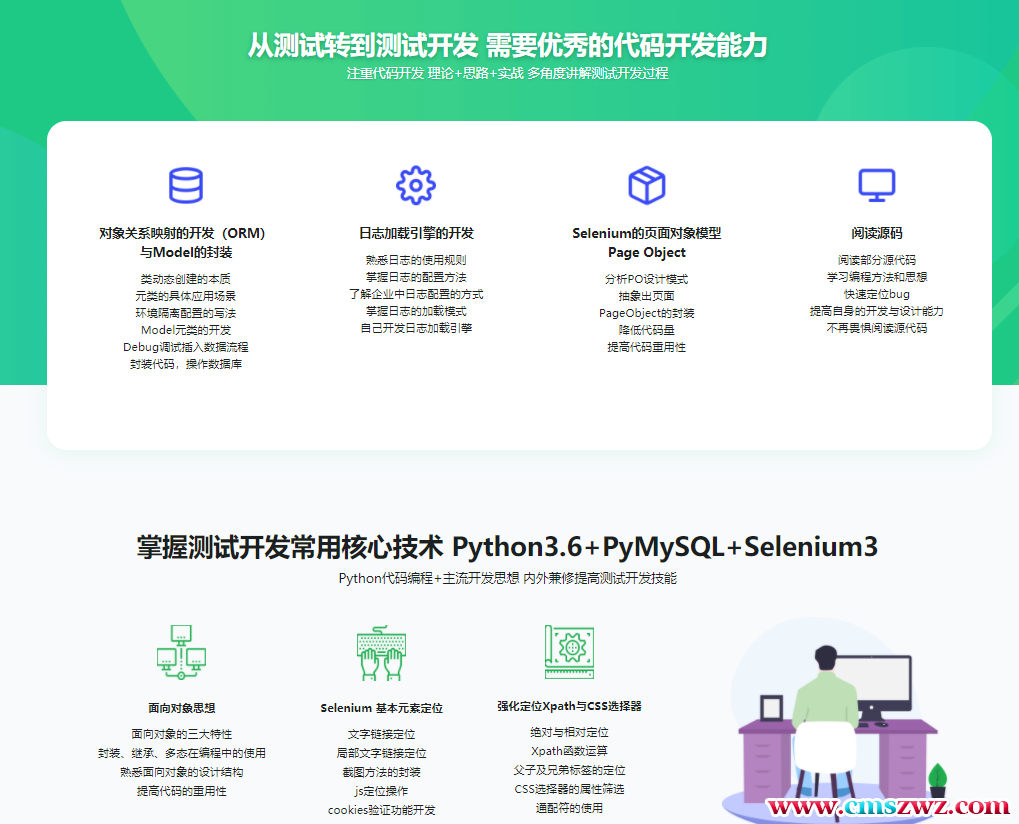Click the 从测试转到测试开发 banner title
Screen dimensions: 1019x824
pos(508,45)
